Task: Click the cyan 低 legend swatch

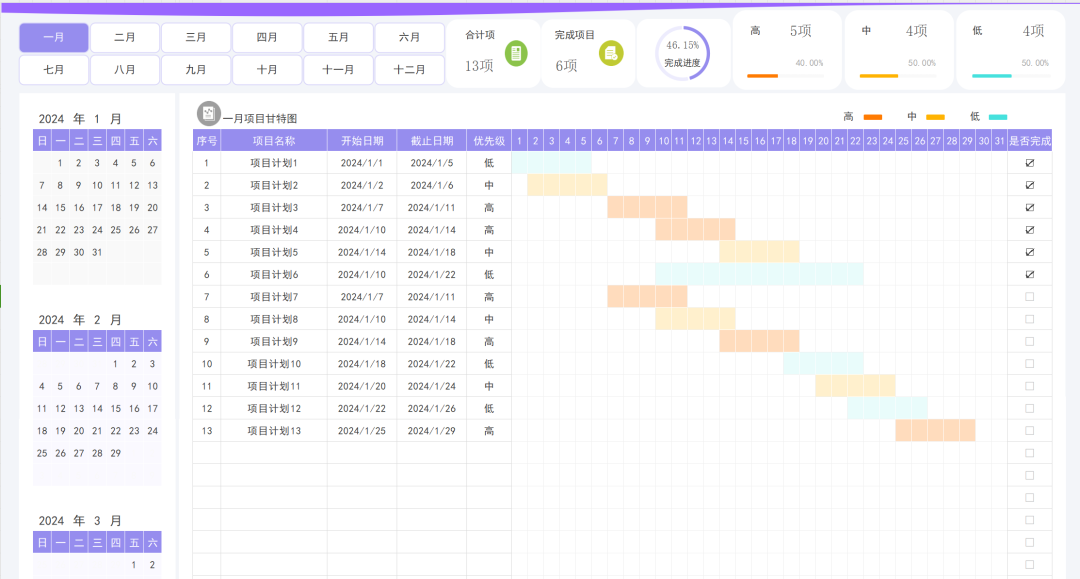Action: [x=998, y=117]
